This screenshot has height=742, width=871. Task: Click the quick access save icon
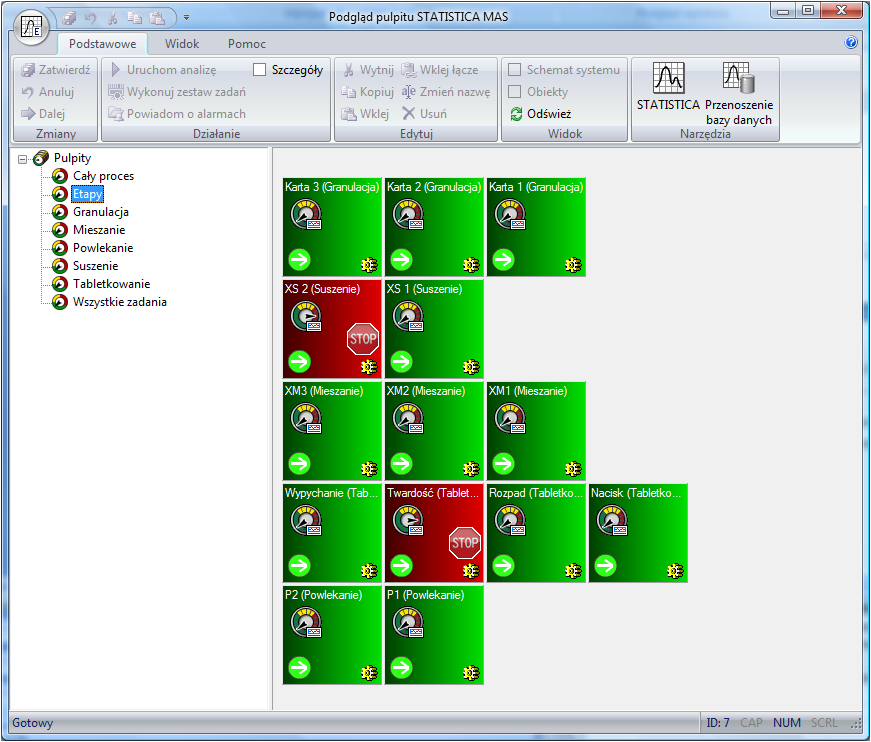tap(69, 18)
